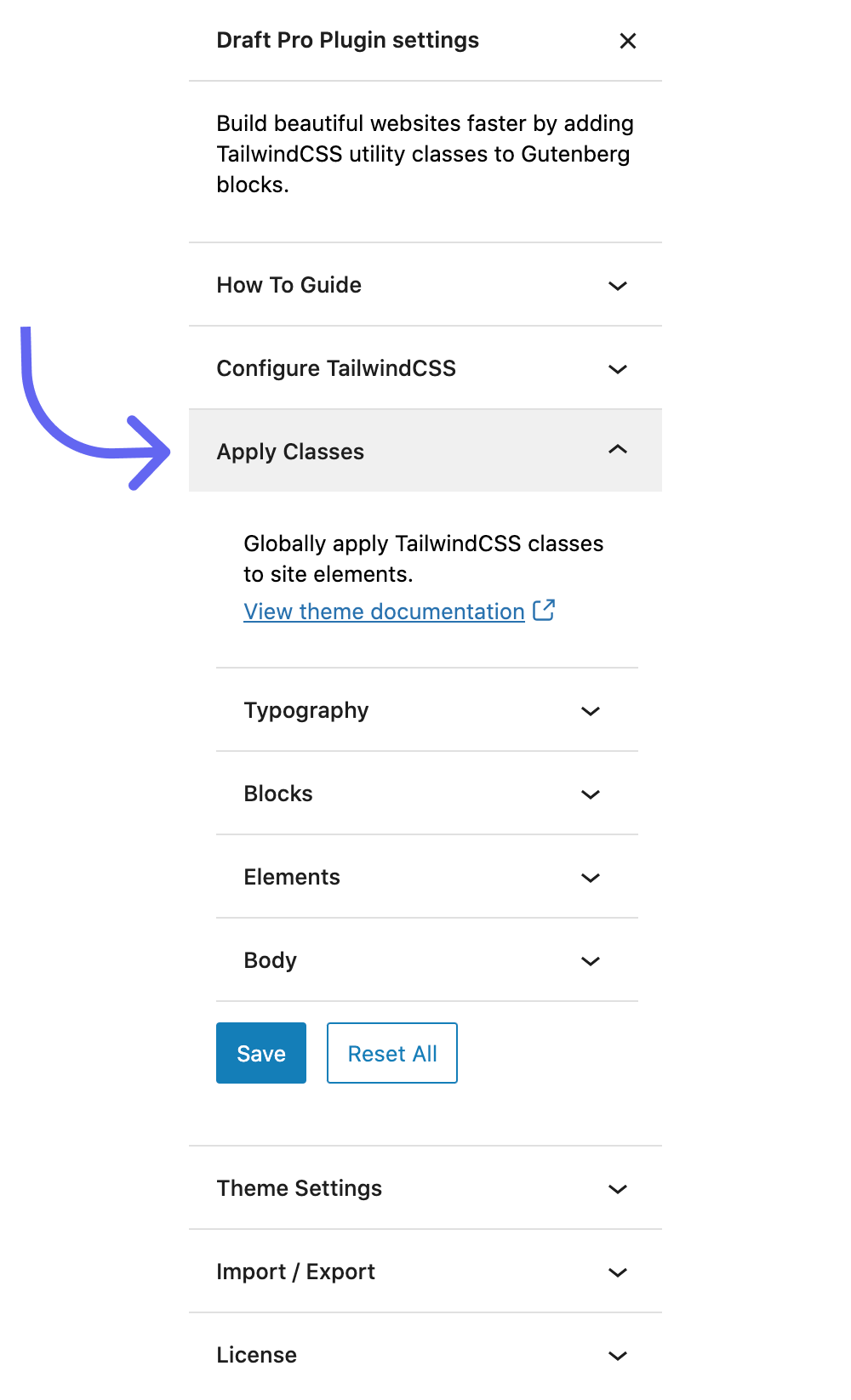Image resolution: width=851 pixels, height=1400 pixels.
Task: Click the external link icon beside documentation
Action: click(544, 611)
